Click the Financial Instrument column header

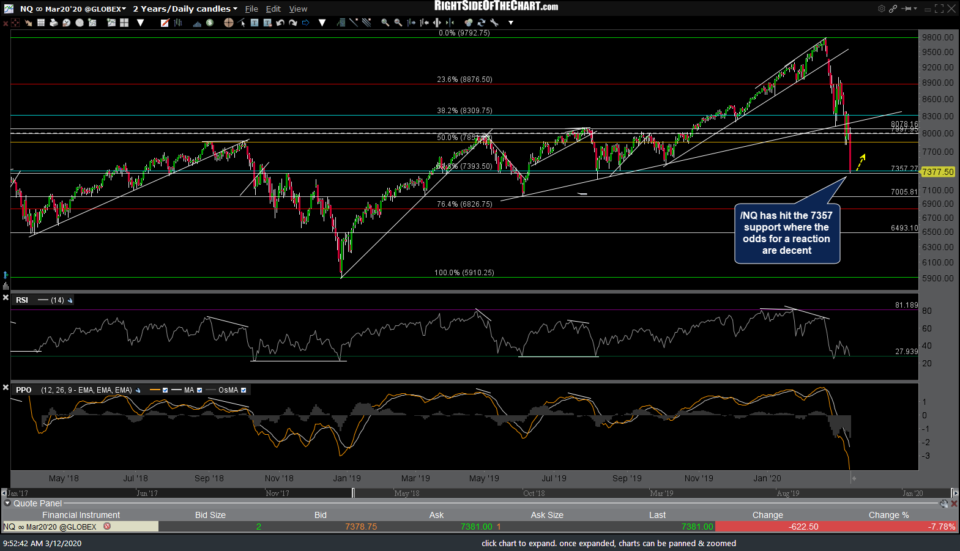81,515
